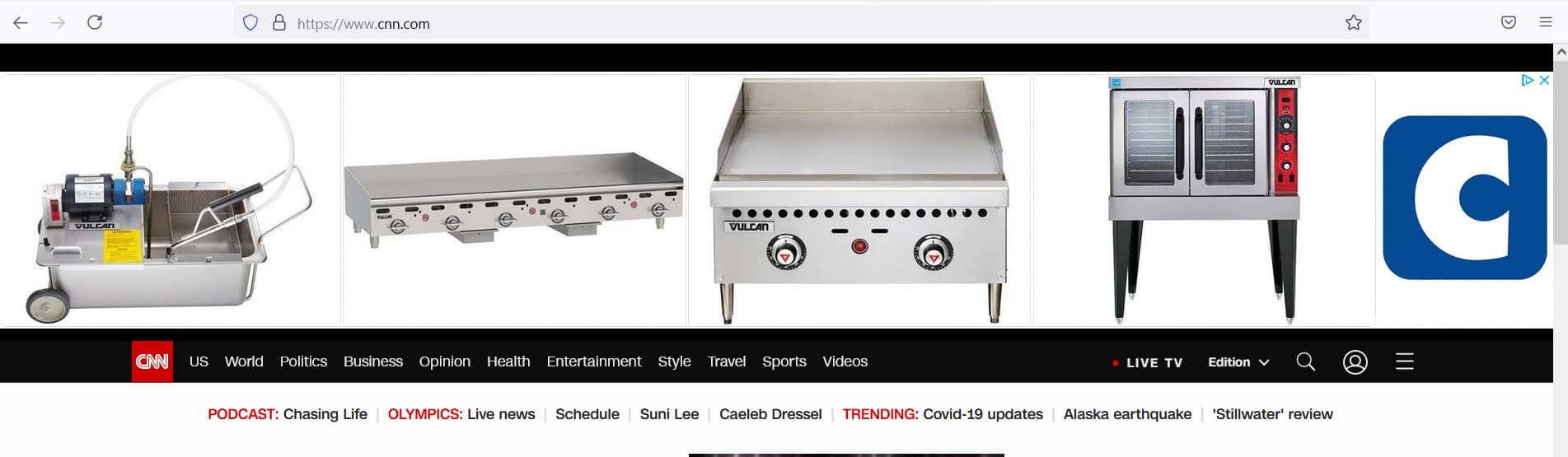Viewport: 1568px width, 457px height.
Task: Open the Pocket save icon
Action: click(1509, 22)
